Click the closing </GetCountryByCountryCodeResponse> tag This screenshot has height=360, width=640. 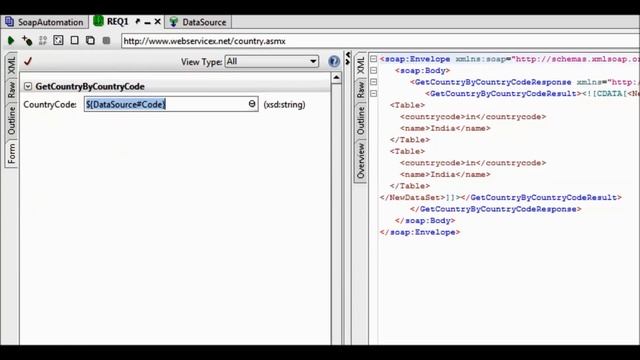496,209
